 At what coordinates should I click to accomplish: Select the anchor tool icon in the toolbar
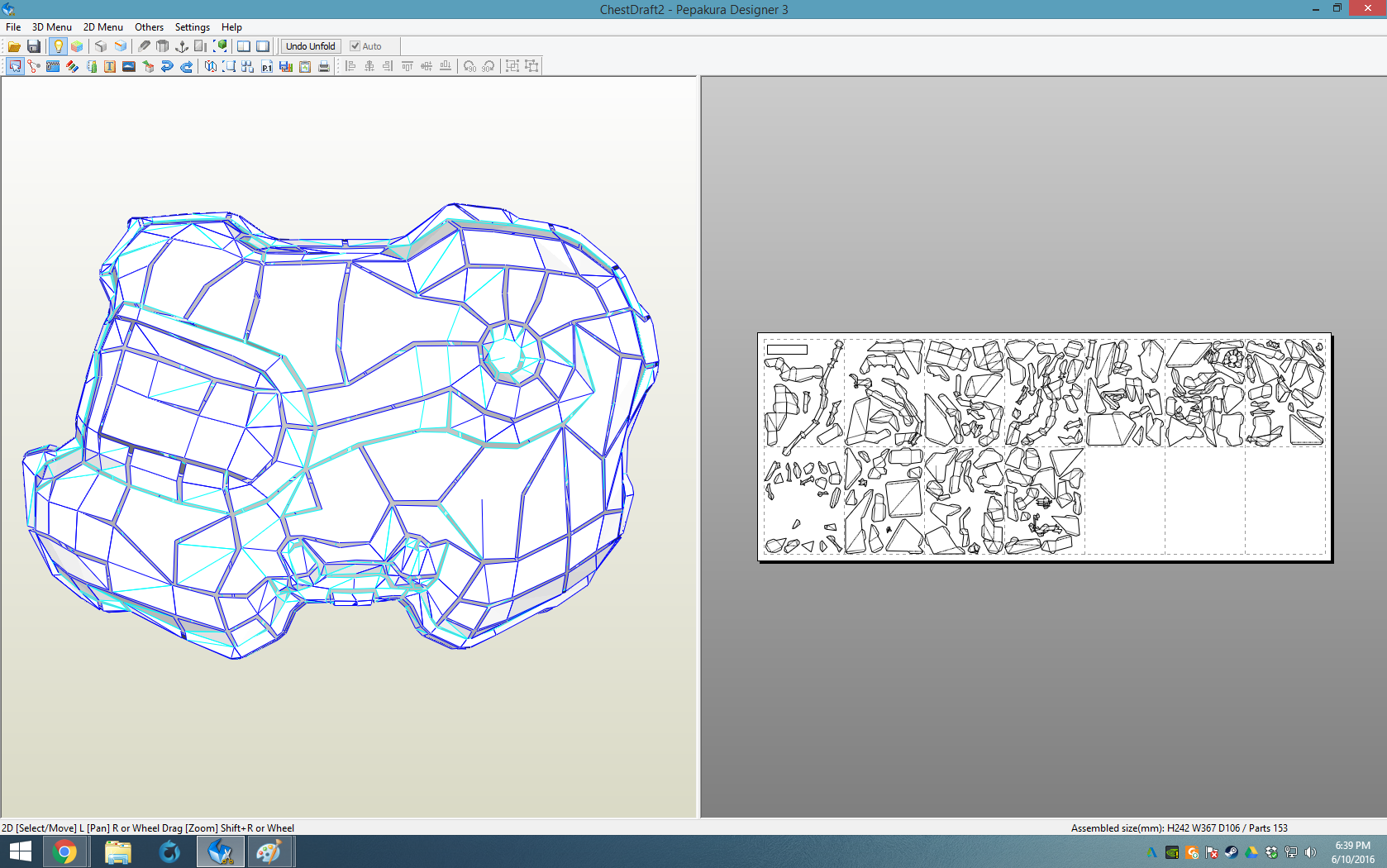click(182, 46)
